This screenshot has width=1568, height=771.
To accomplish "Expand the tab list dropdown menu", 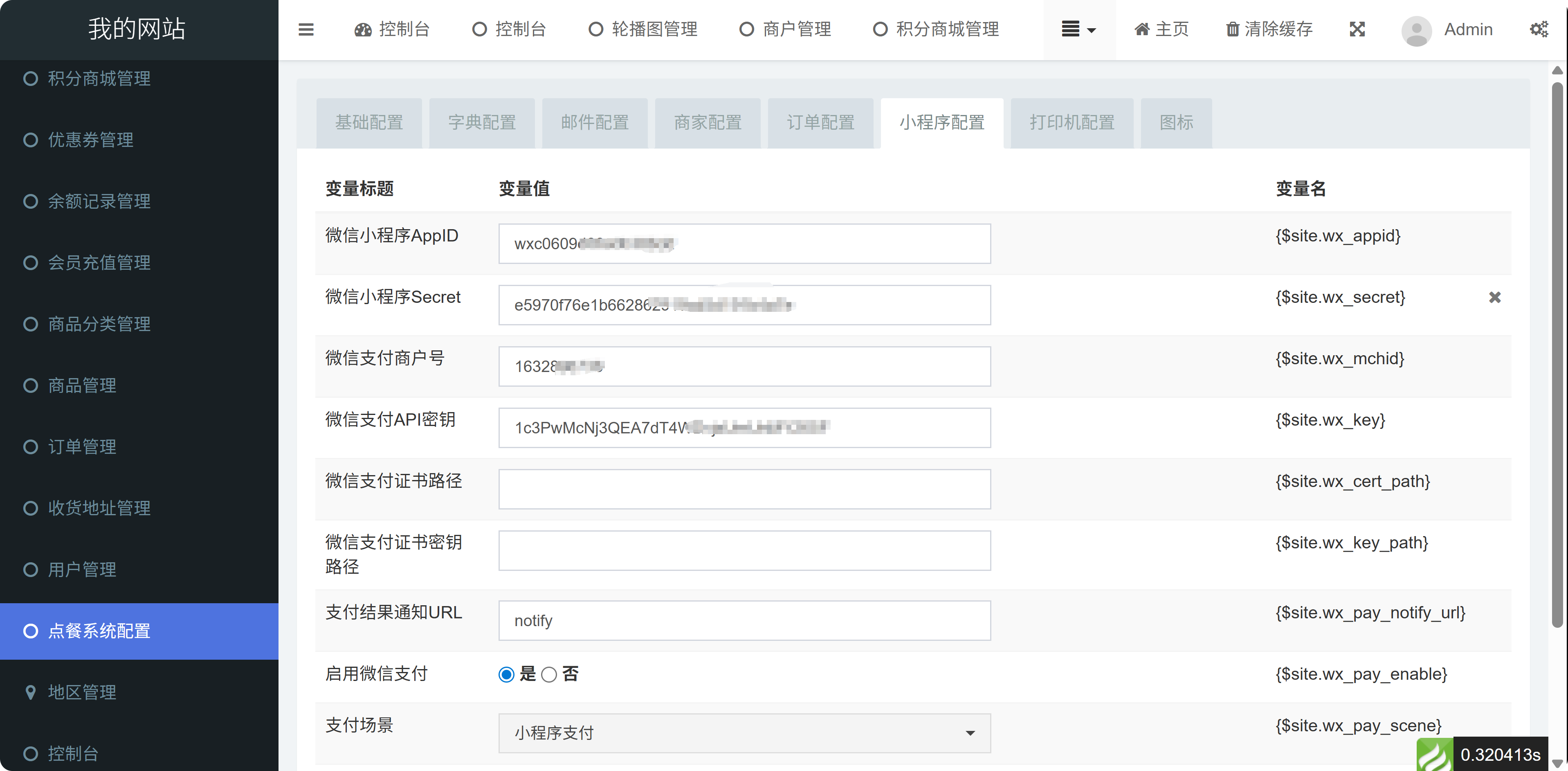I will pyautogui.click(x=1078, y=29).
